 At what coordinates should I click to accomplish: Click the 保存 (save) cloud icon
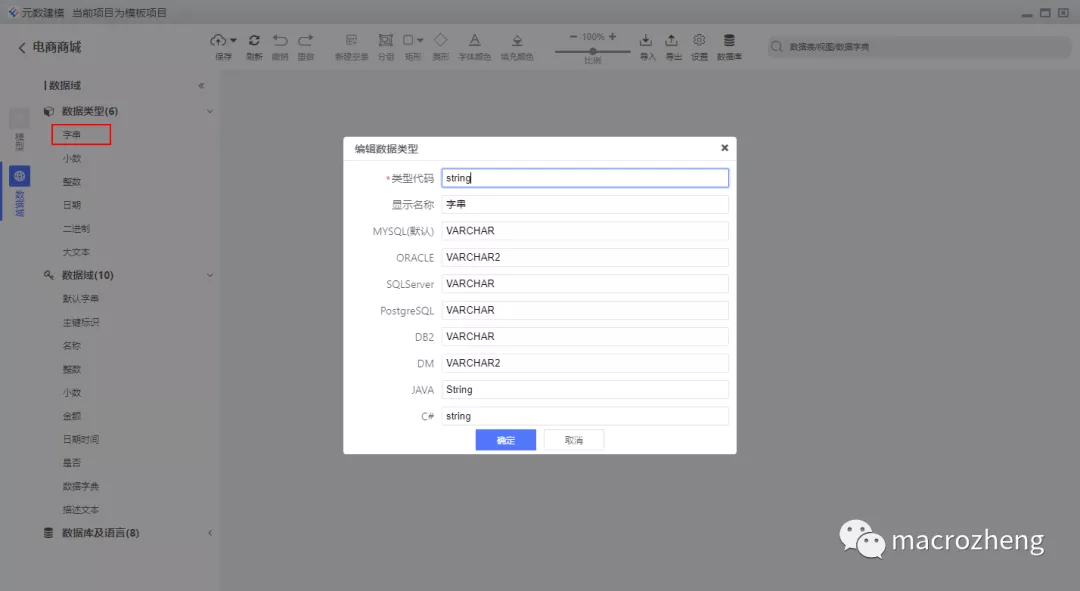coord(219,40)
